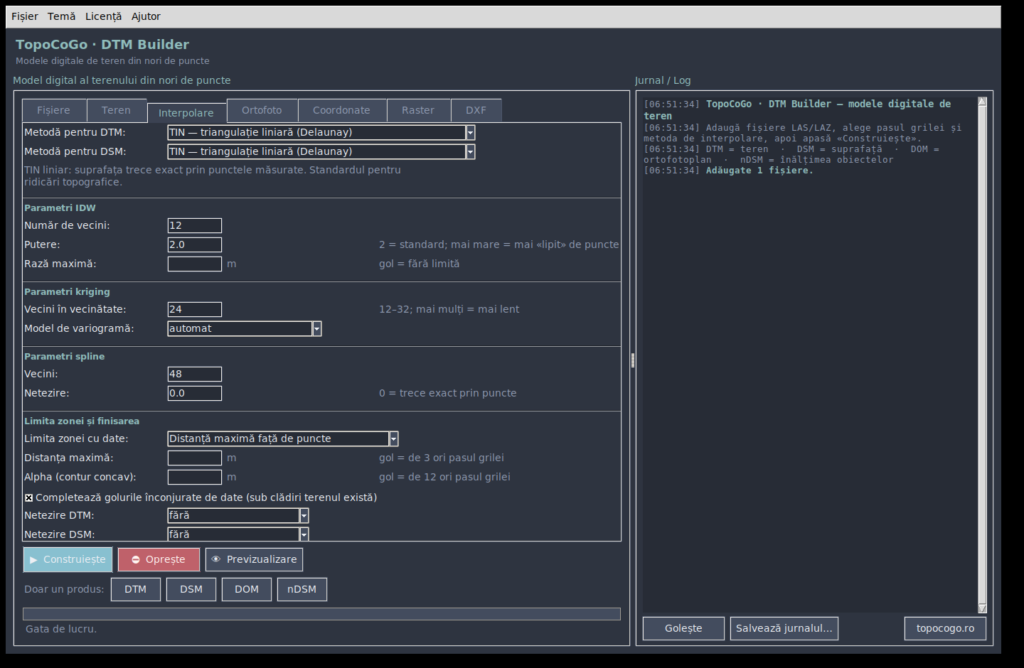This screenshot has width=1024, height=668.
Task: Switch to the Ortofoto tab
Action: (x=262, y=110)
